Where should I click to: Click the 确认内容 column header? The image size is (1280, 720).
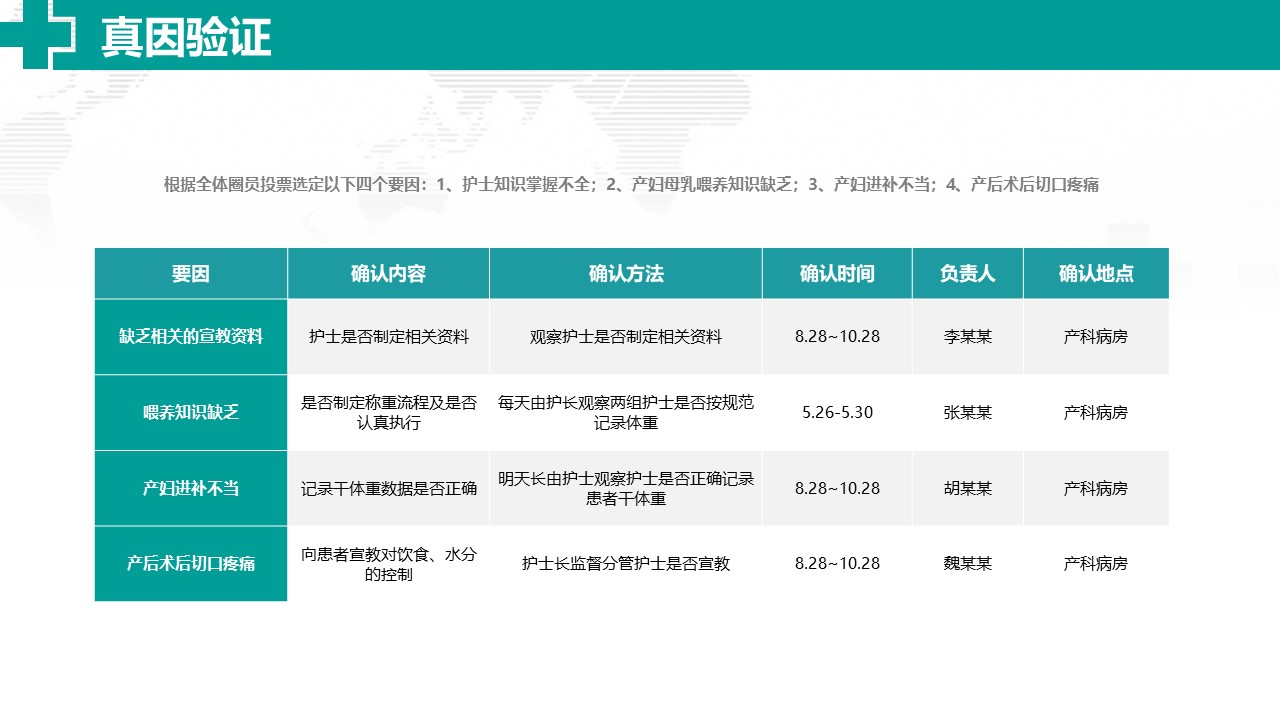[388, 274]
